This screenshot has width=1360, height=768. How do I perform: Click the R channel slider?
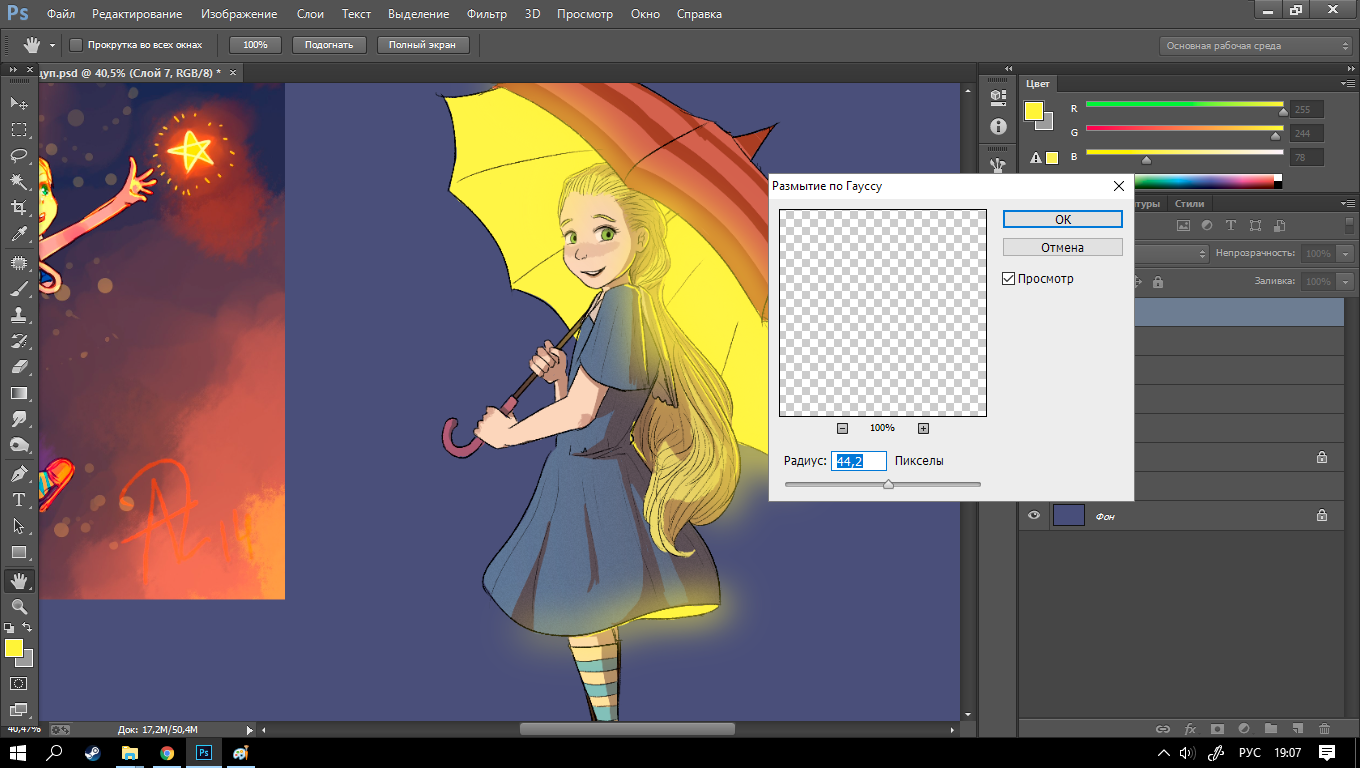[x=1184, y=105]
